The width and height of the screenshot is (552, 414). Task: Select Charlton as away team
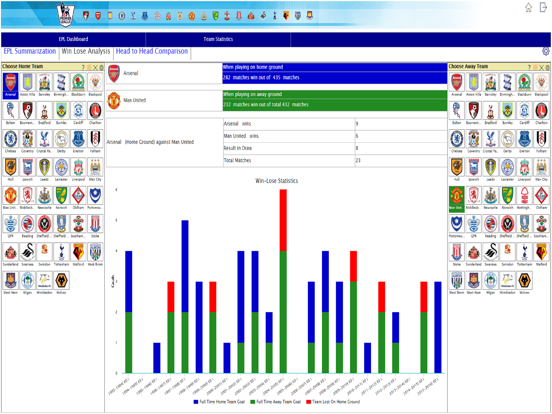pos(541,113)
